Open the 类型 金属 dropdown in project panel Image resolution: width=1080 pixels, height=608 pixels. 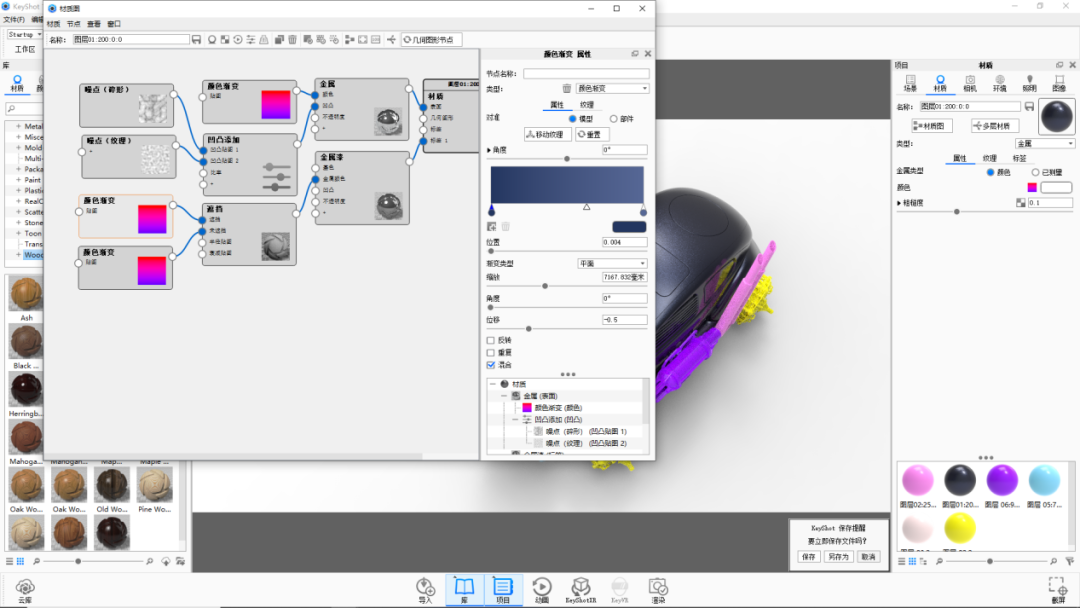point(1045,144)
